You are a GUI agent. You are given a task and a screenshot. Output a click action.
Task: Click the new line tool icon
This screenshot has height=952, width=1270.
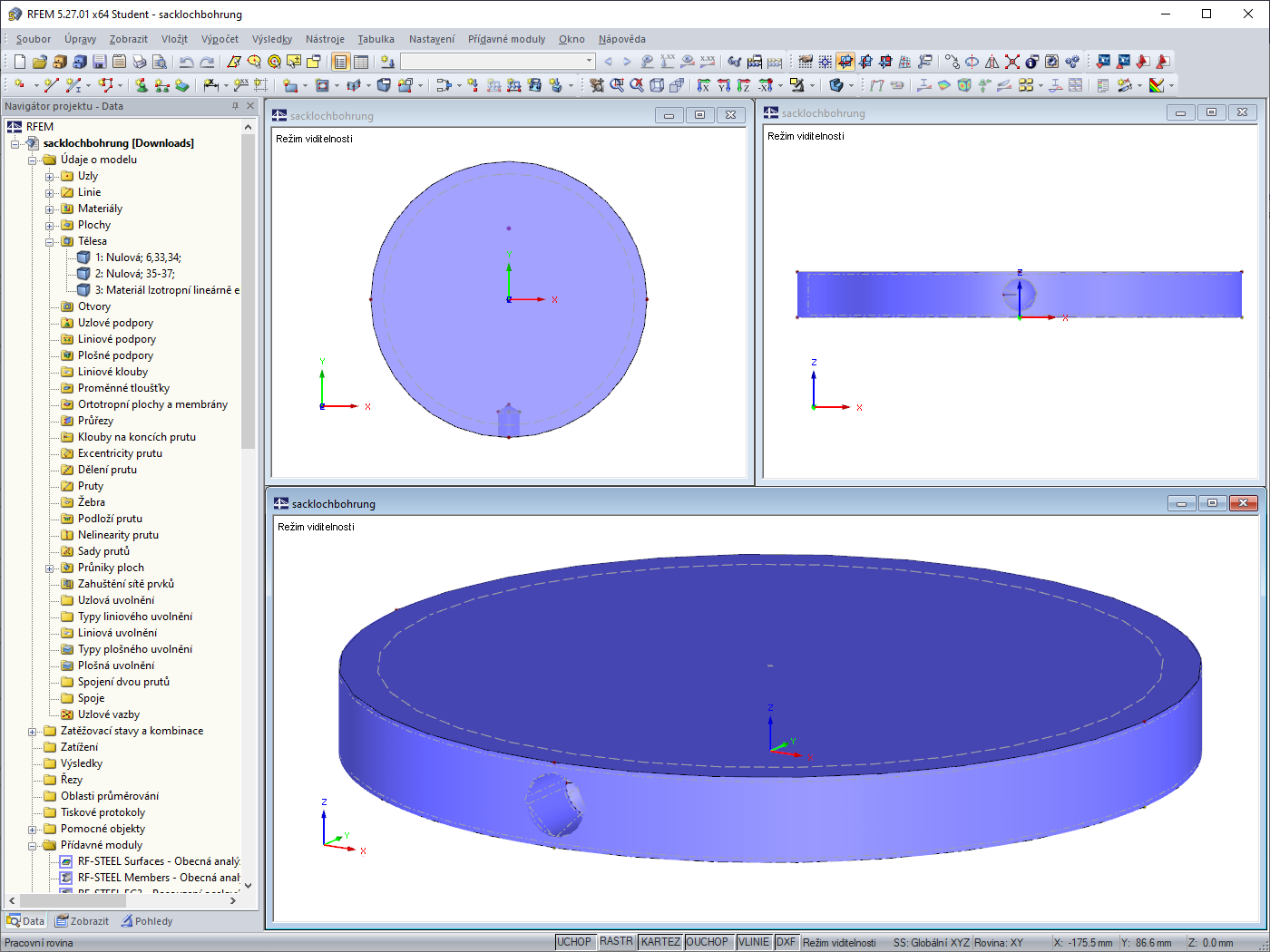pyautogui.click(x=52, y=85)
